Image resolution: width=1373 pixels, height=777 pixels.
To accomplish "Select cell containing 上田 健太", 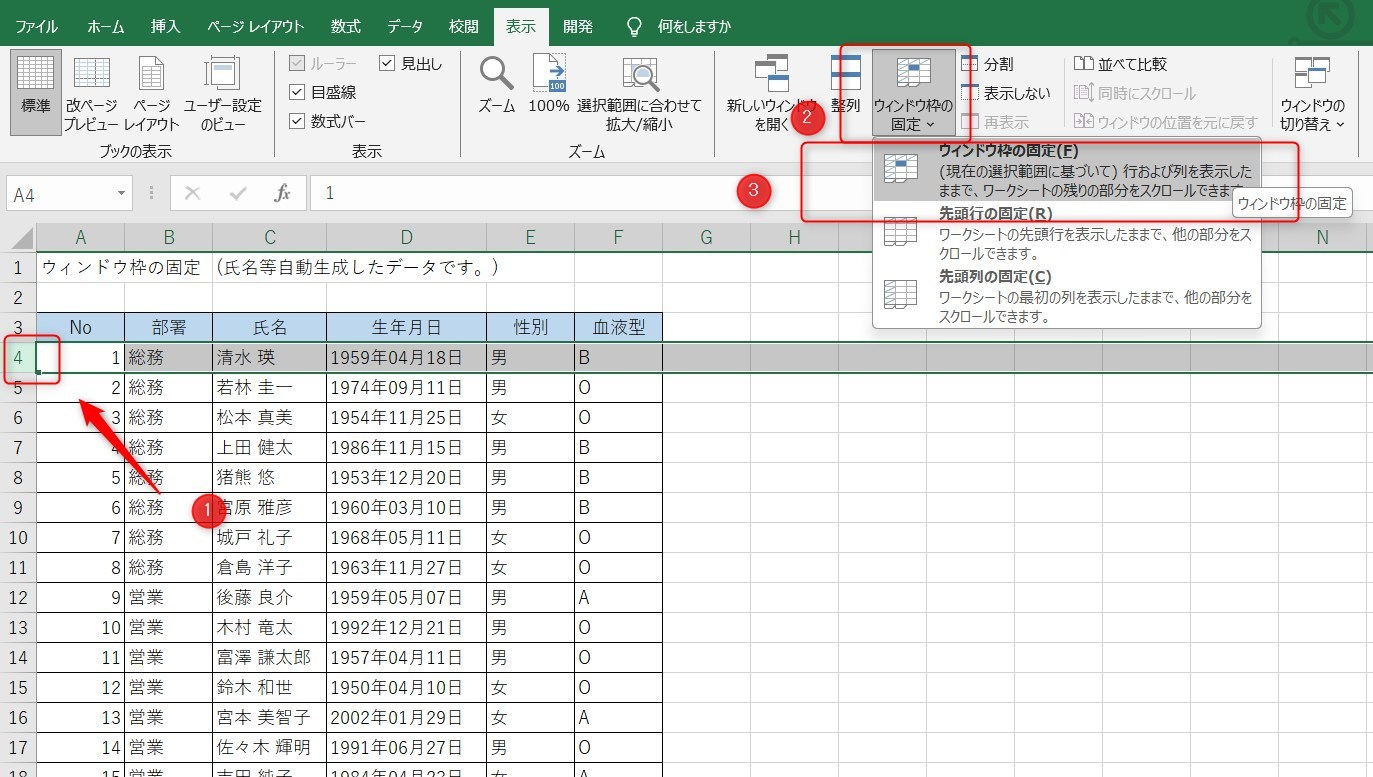I will [x=269, y=447].
